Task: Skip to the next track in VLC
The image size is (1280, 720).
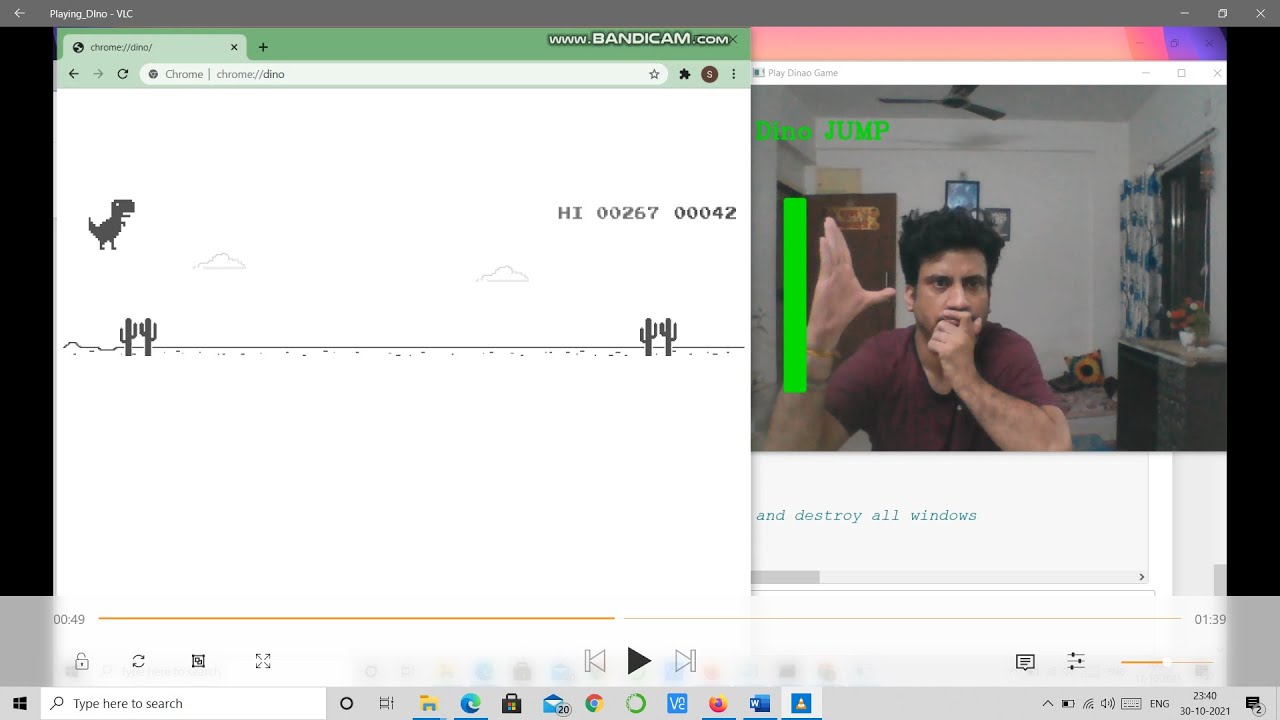Action: 685,661
